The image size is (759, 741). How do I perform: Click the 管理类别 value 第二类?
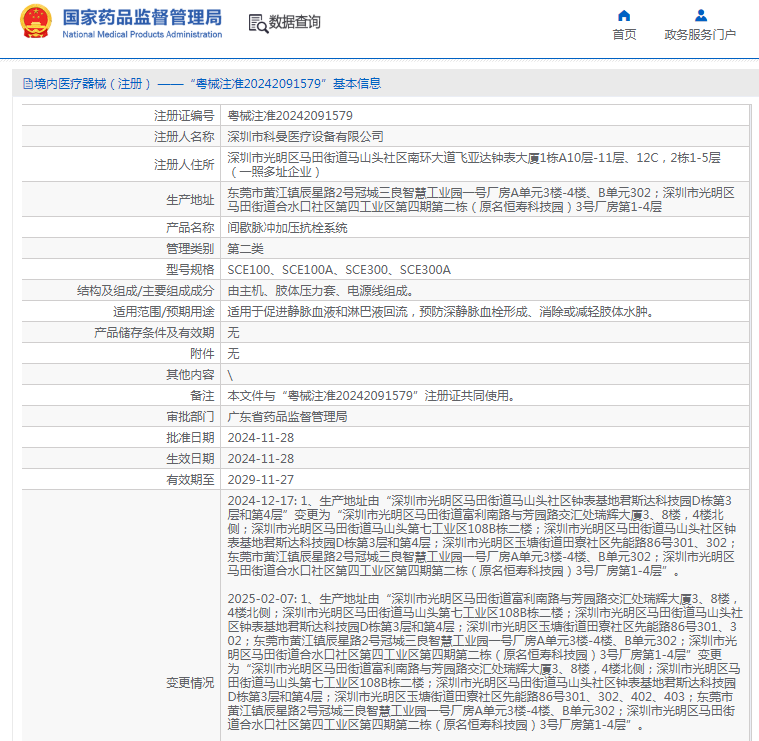245,249
